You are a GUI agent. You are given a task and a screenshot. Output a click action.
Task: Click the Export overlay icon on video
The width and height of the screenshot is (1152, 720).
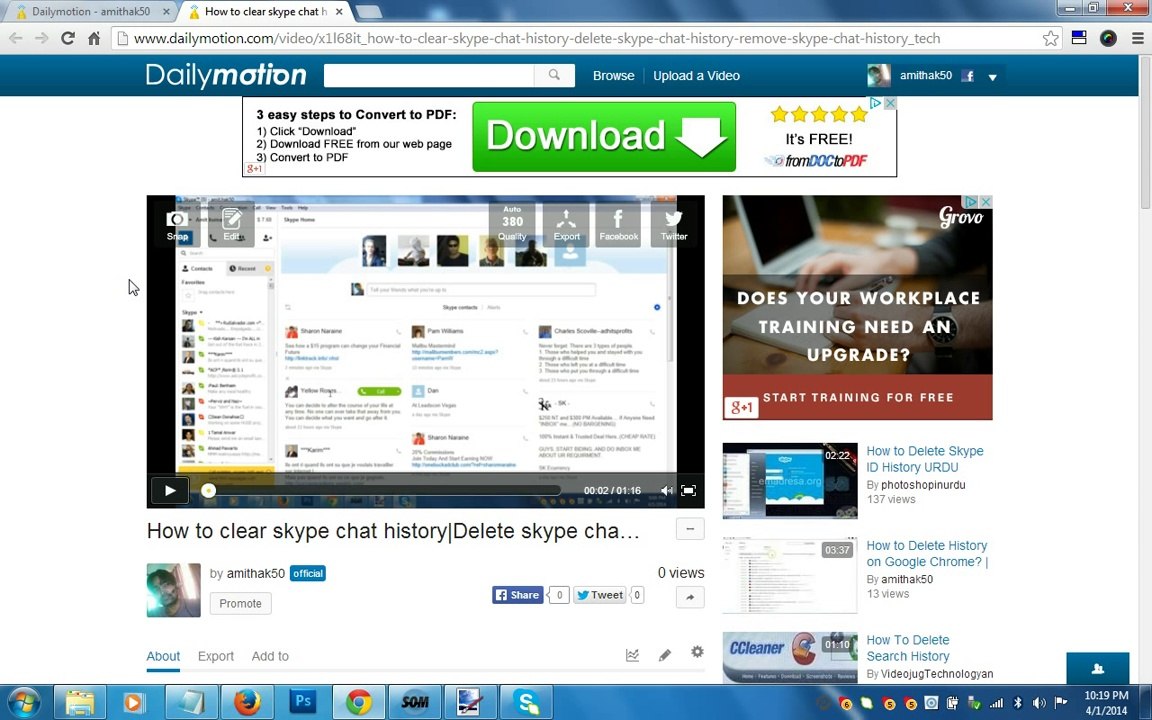click(x=566, y=224)
